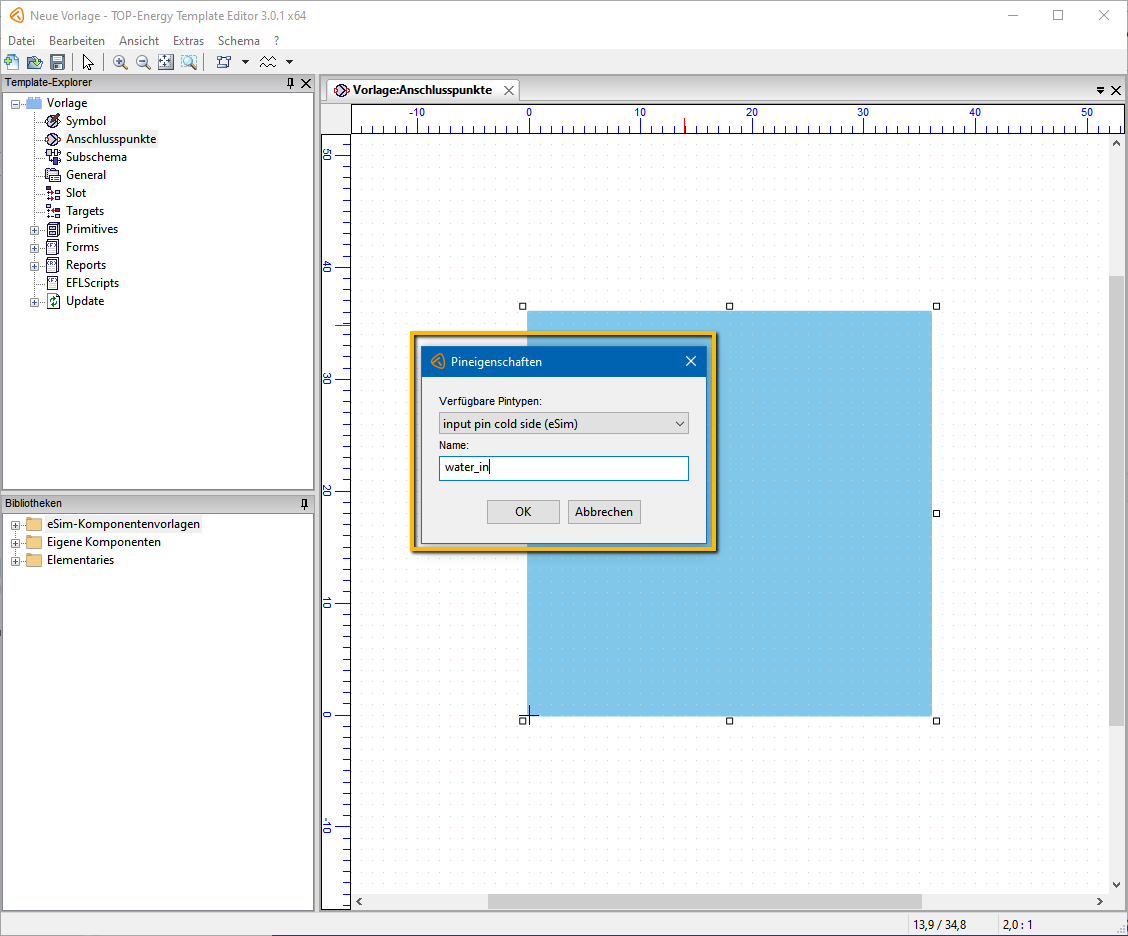
Task: Expand Eigene Komponenten library folder
Action: pos(15,543)
